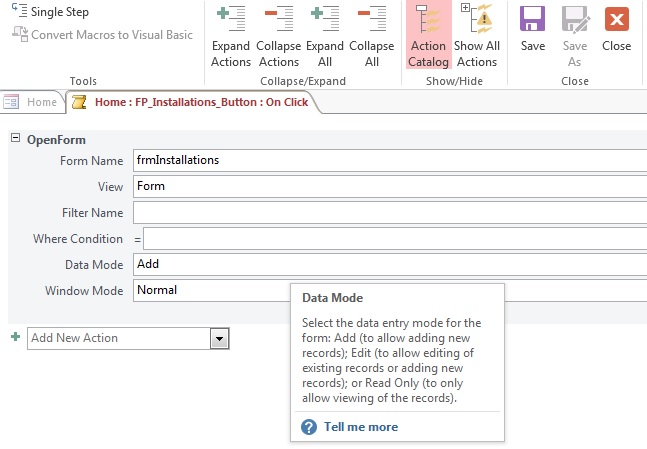Save the macro with the Save icon
Screen dimensions: 647x449
pyautogui.click(x=533, y=29)
